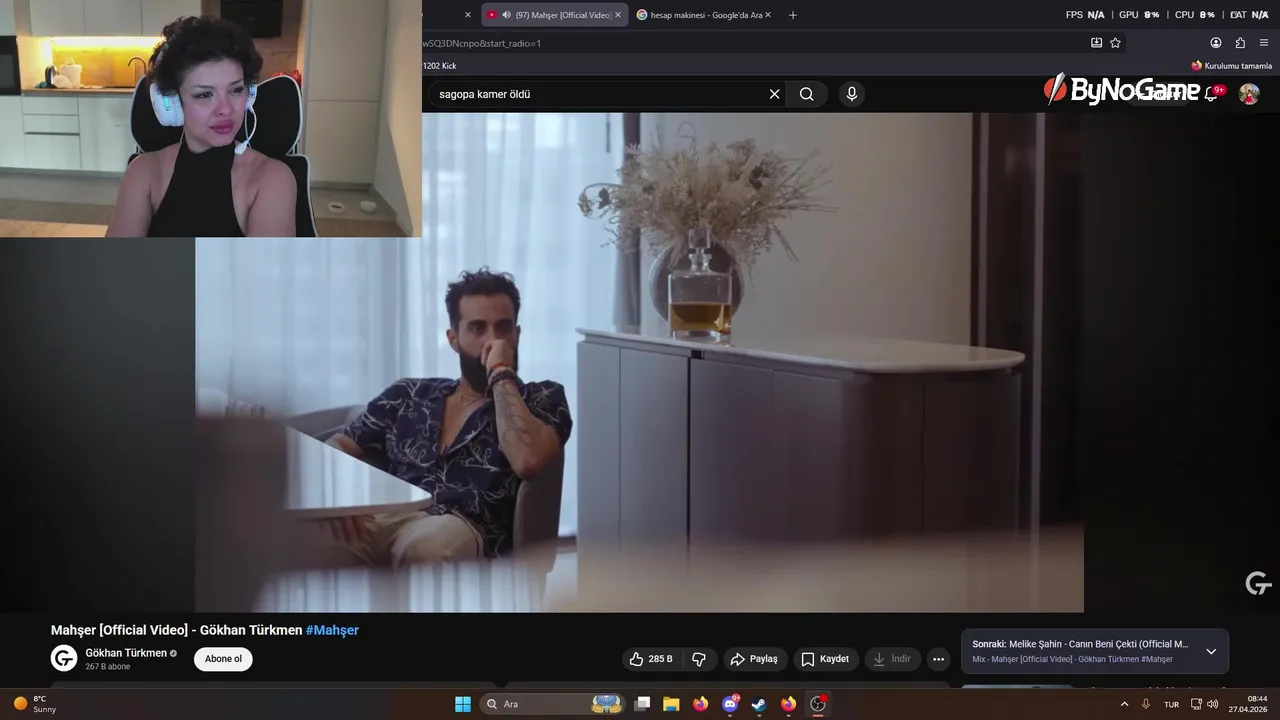
Task: Open Gökhan Türkmen channel name link
Action: (x=126, y=653)
